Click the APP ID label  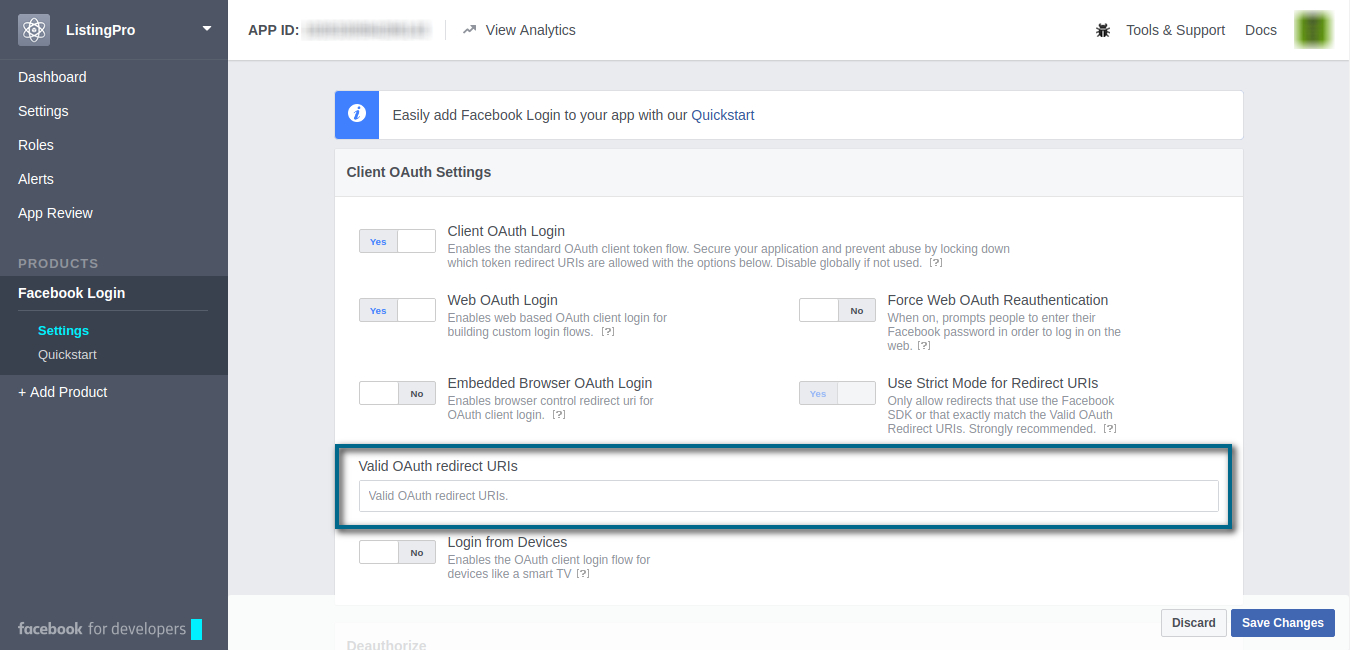(274, 30)
